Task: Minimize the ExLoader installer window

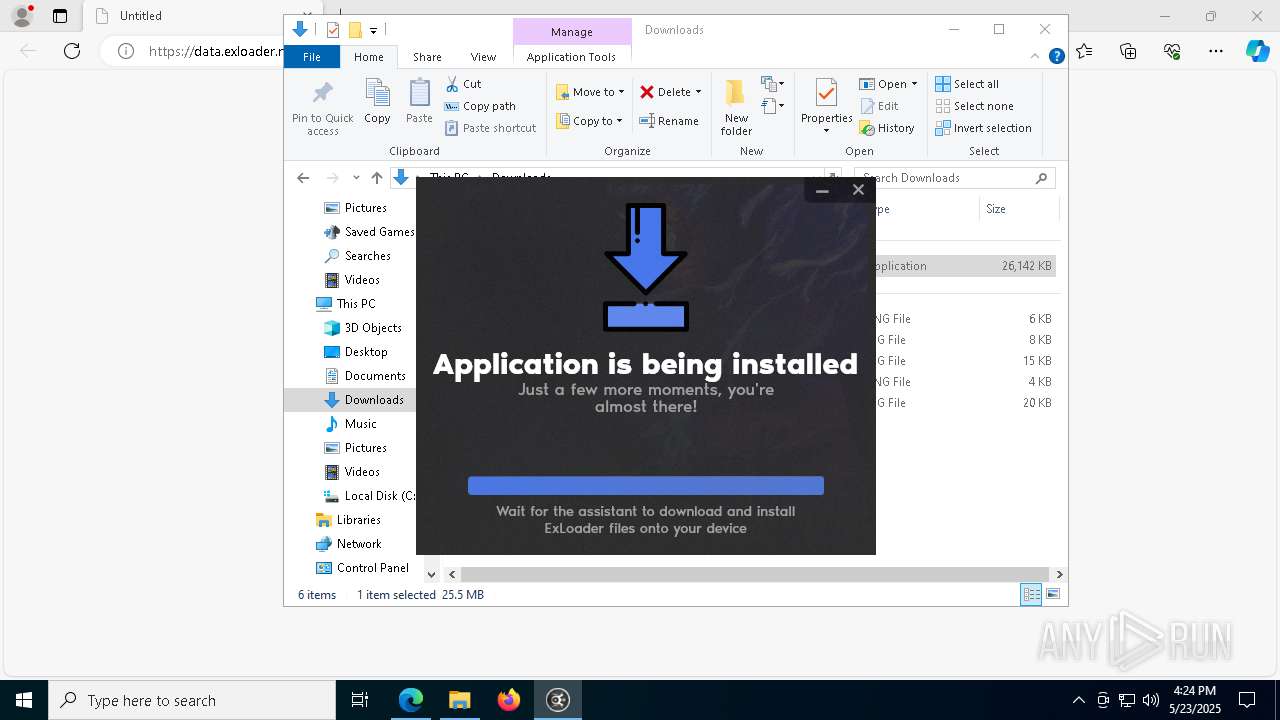Action: point(822,190)
